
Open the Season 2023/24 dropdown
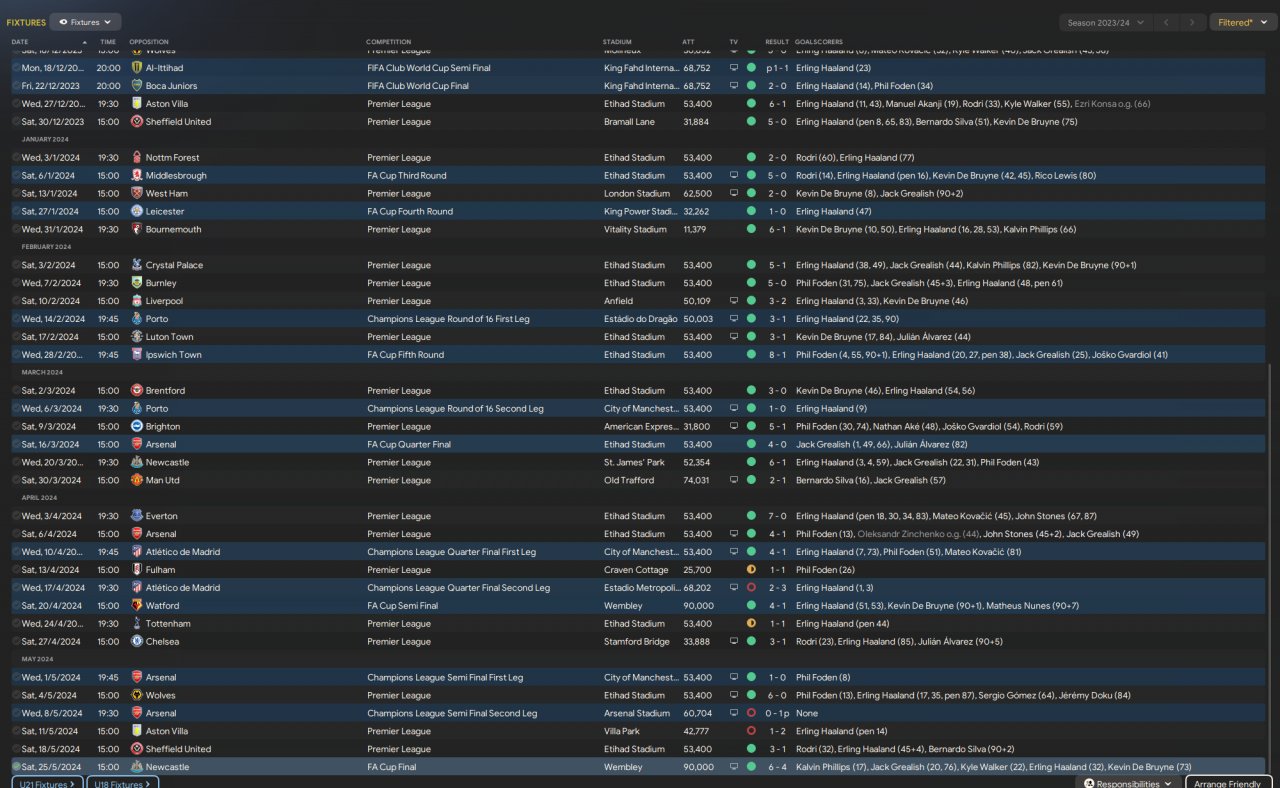pyautogui.click(x=1105, y=22)
